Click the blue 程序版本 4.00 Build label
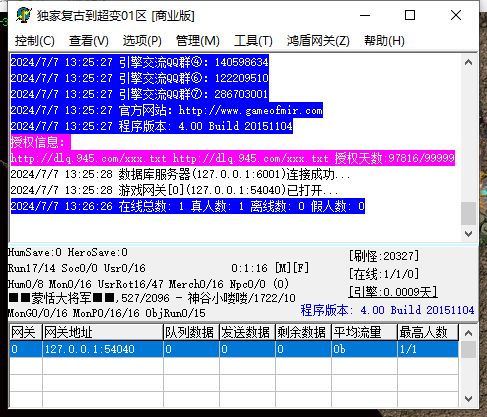 pyautogui.click(x=387, y=310)
